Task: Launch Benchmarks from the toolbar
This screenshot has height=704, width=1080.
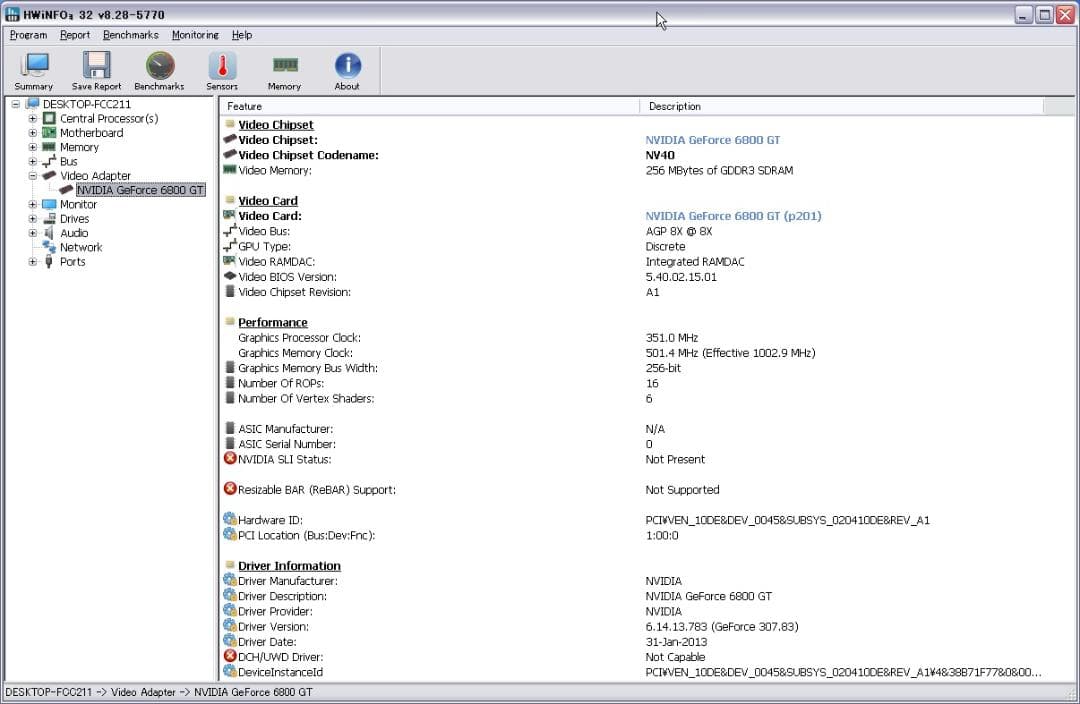Action: (159, 68)
